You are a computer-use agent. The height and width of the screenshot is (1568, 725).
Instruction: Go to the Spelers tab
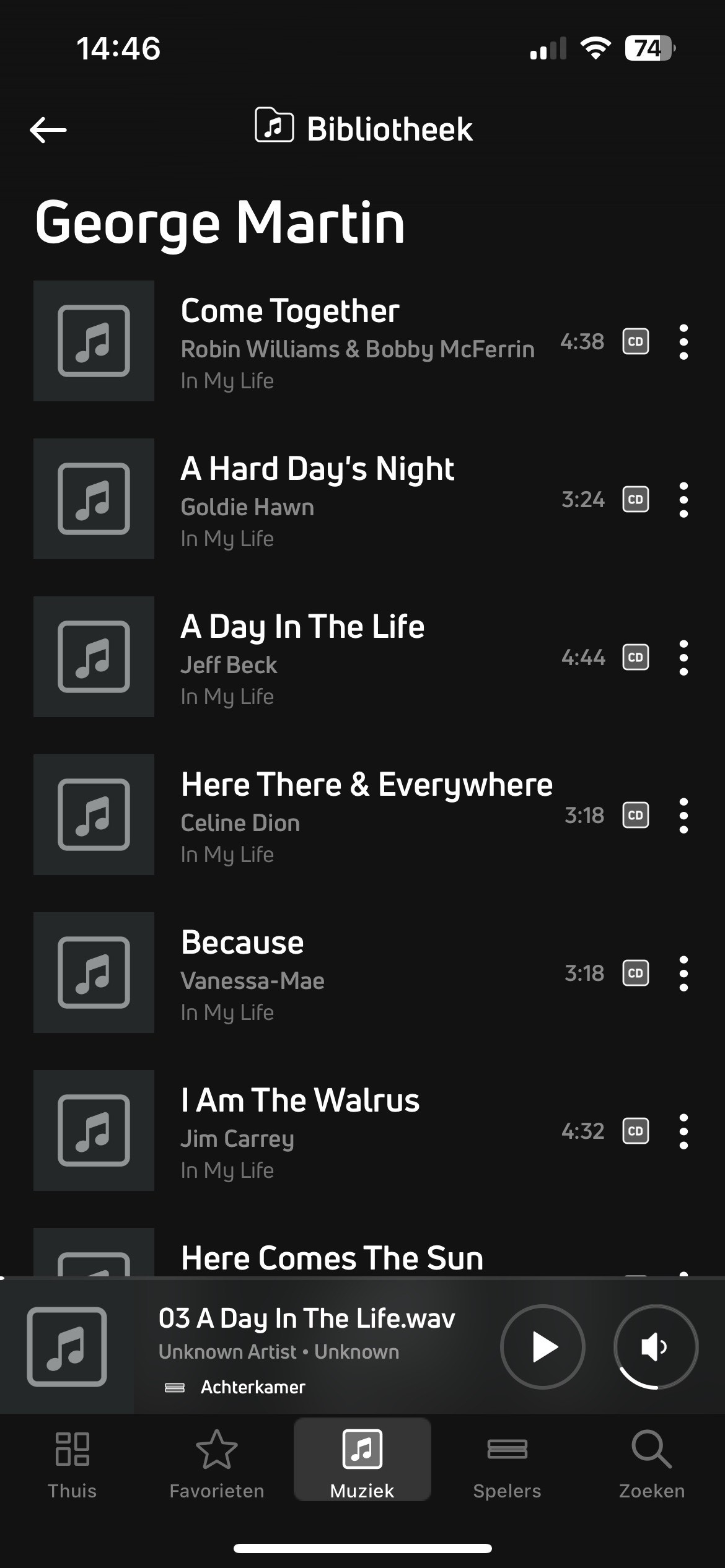507,1464
